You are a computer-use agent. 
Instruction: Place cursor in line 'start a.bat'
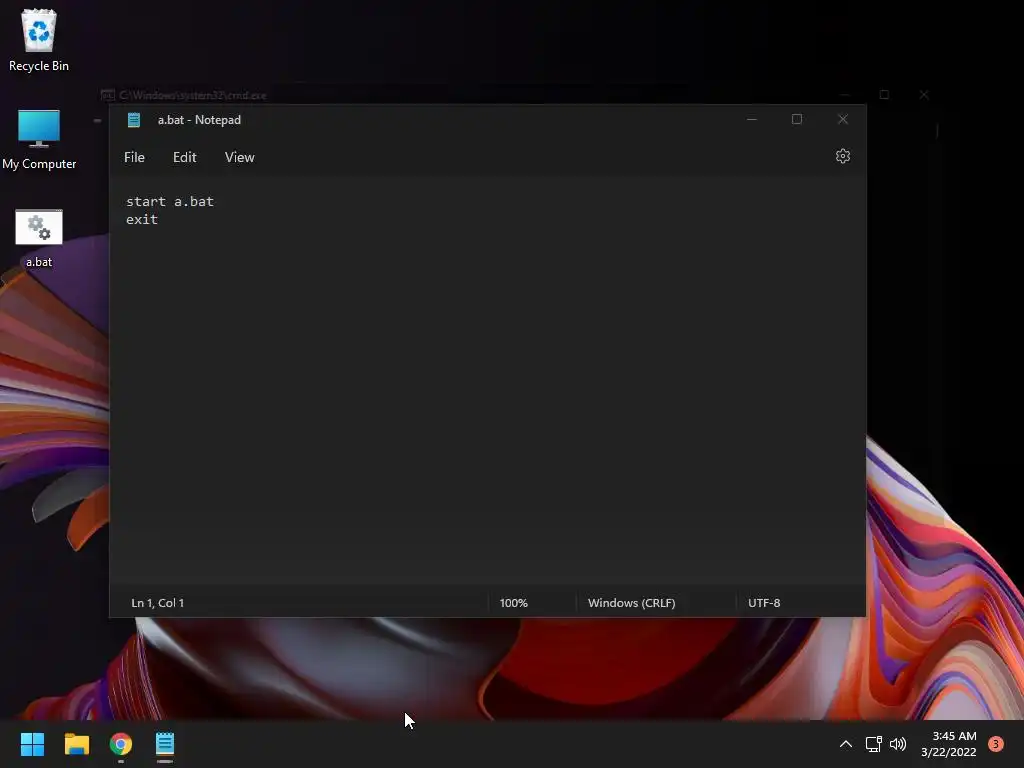(170, 201)
